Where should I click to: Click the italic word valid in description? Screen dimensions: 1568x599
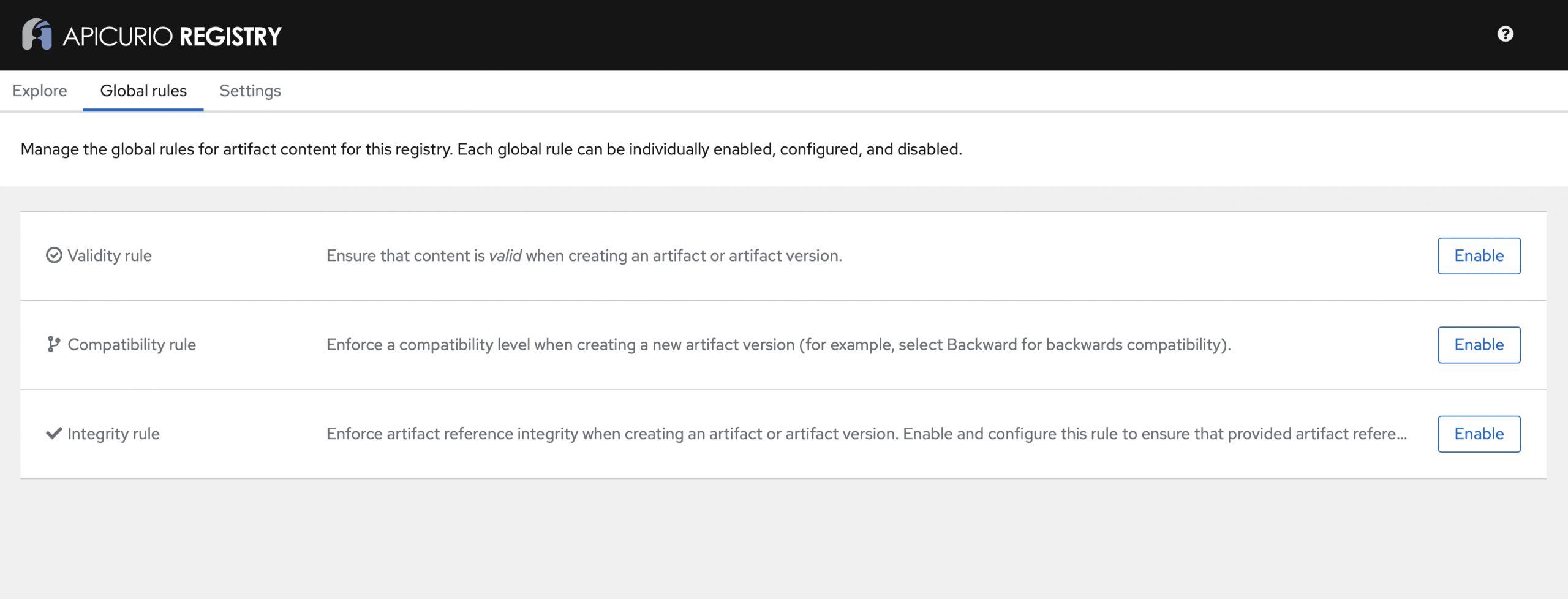click(x=505, y=255)
